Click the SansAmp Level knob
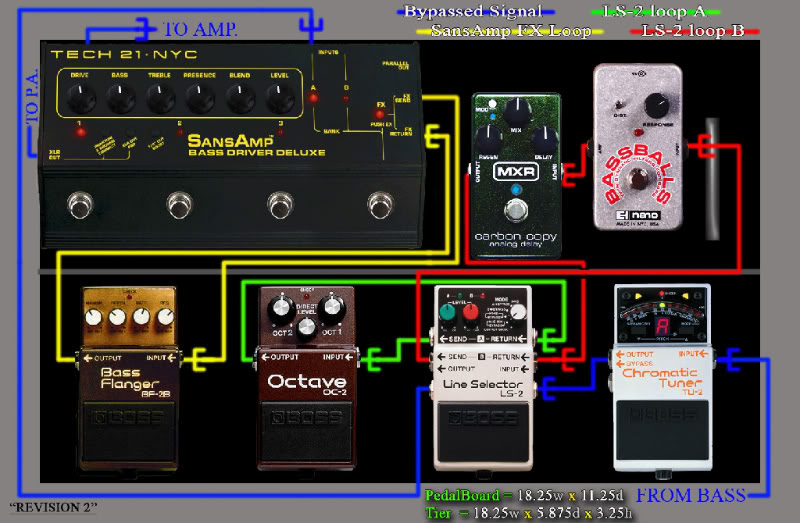Image resolution: width=800 pixels, height=523 pixels. [279, 98]
